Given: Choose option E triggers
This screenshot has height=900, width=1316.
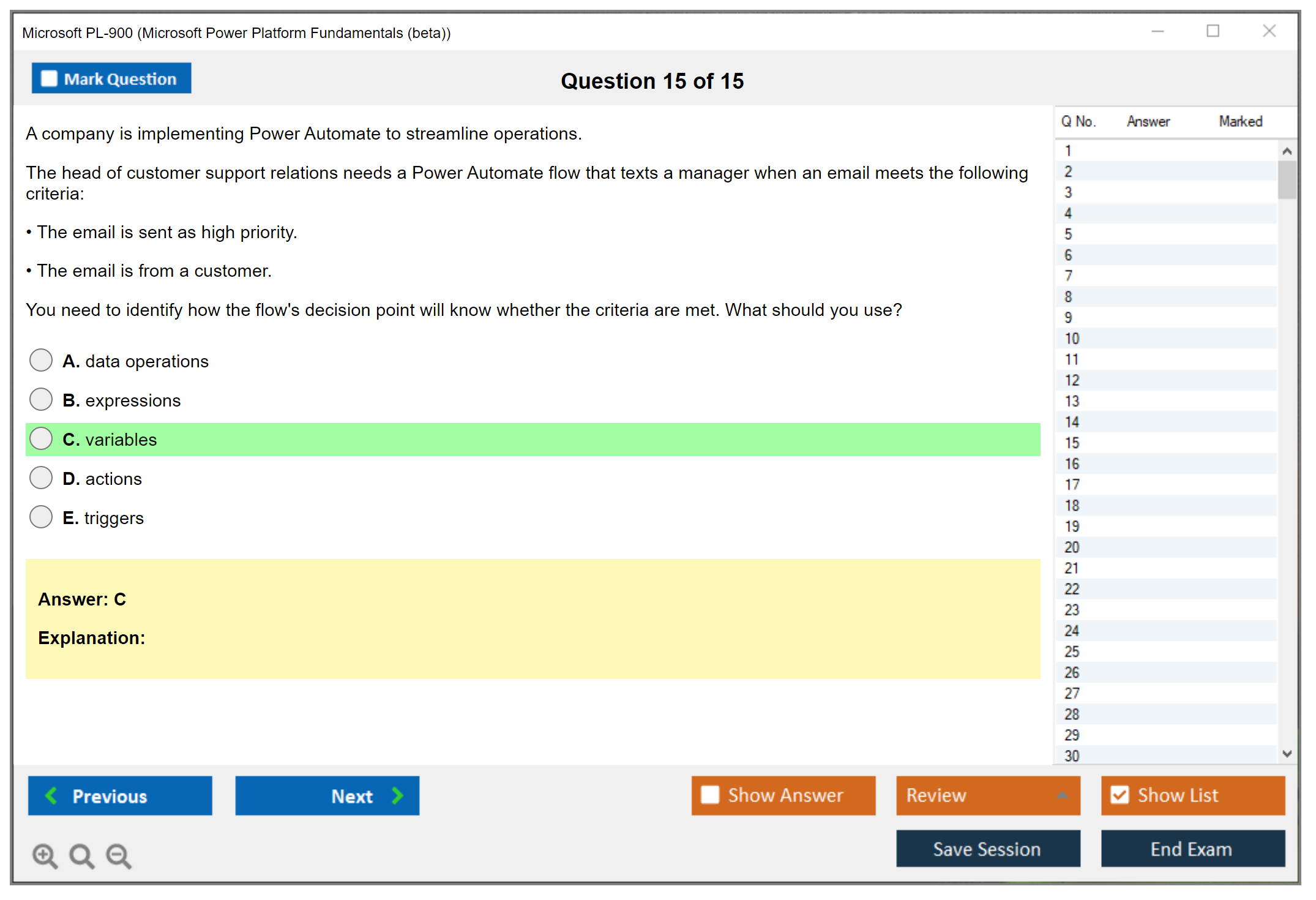Looking at the screenshot, I should pyautogui.click(x=41, y=517).
